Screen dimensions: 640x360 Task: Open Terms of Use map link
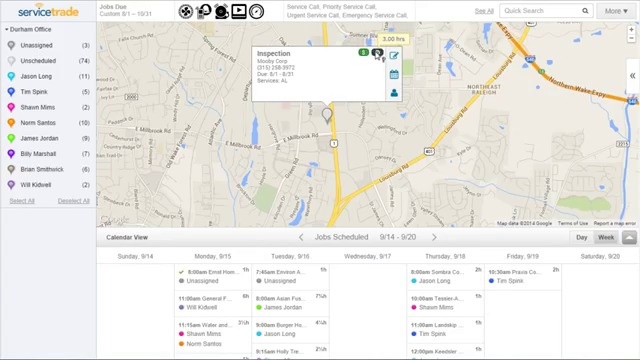573,223
